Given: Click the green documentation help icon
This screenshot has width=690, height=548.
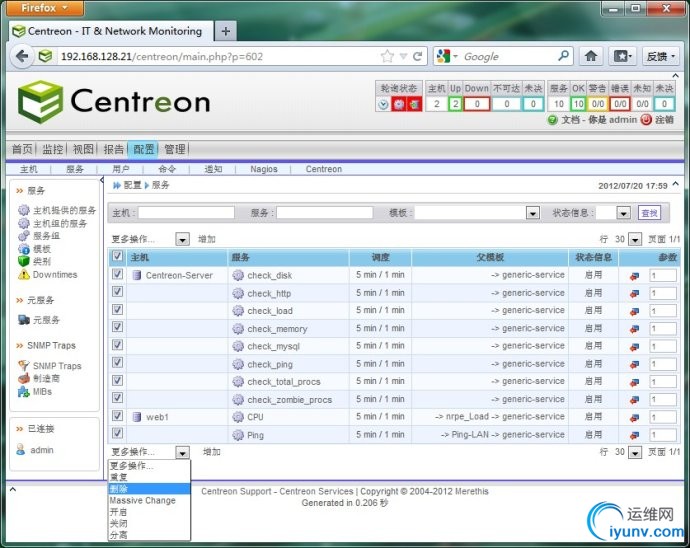Looking at the screenshot, I should (x=552, y=119).
